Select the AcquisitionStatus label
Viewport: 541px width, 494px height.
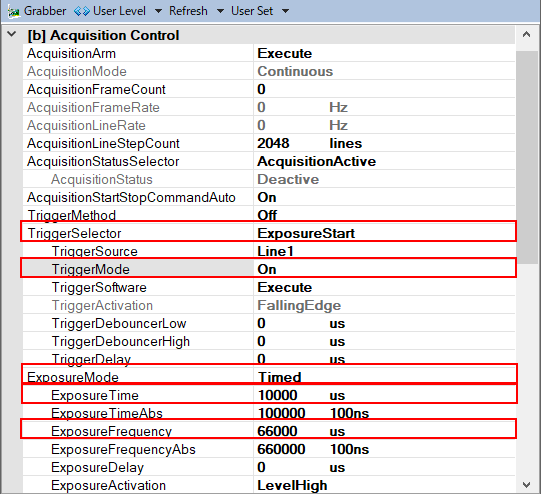click(102, 179)
